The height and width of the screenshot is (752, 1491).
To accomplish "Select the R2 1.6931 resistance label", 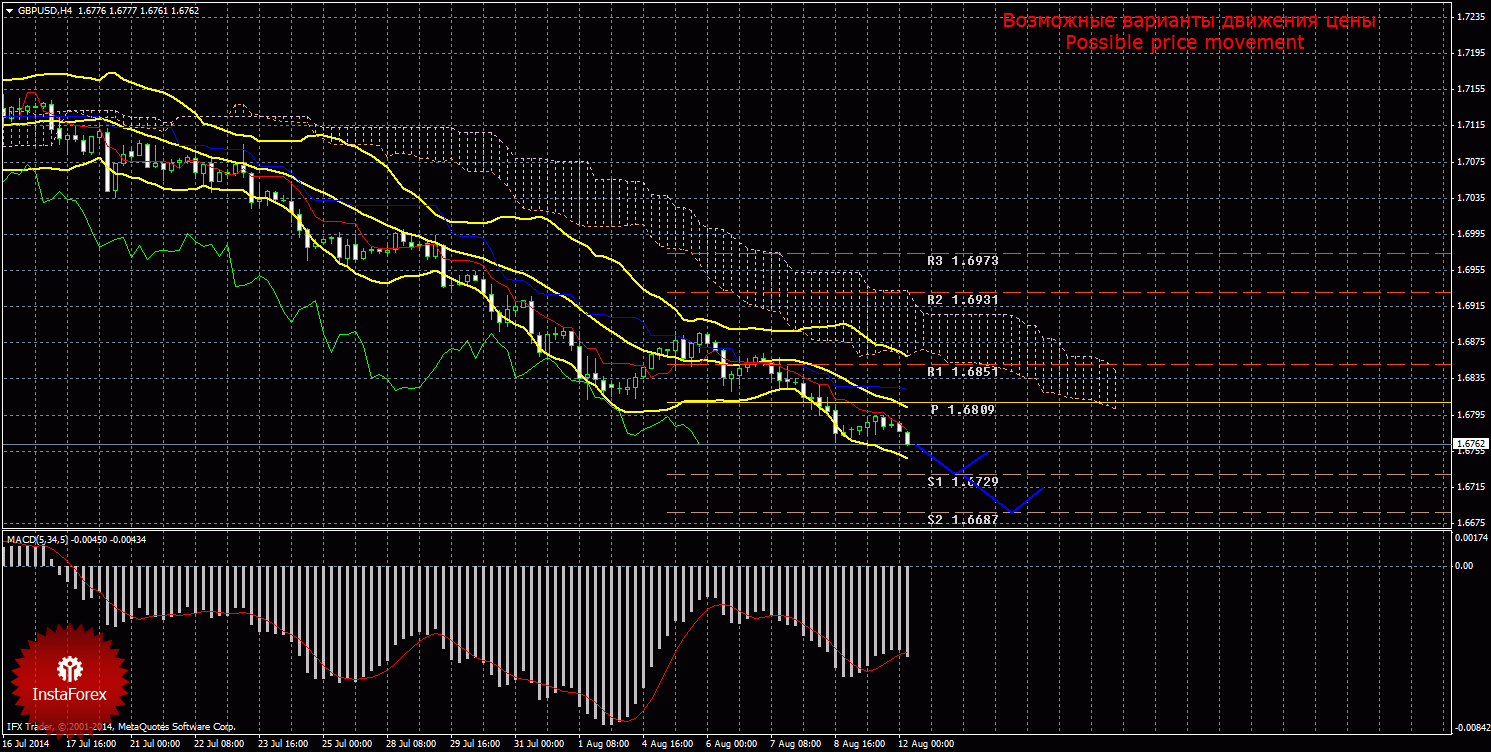I will (962, 300).
